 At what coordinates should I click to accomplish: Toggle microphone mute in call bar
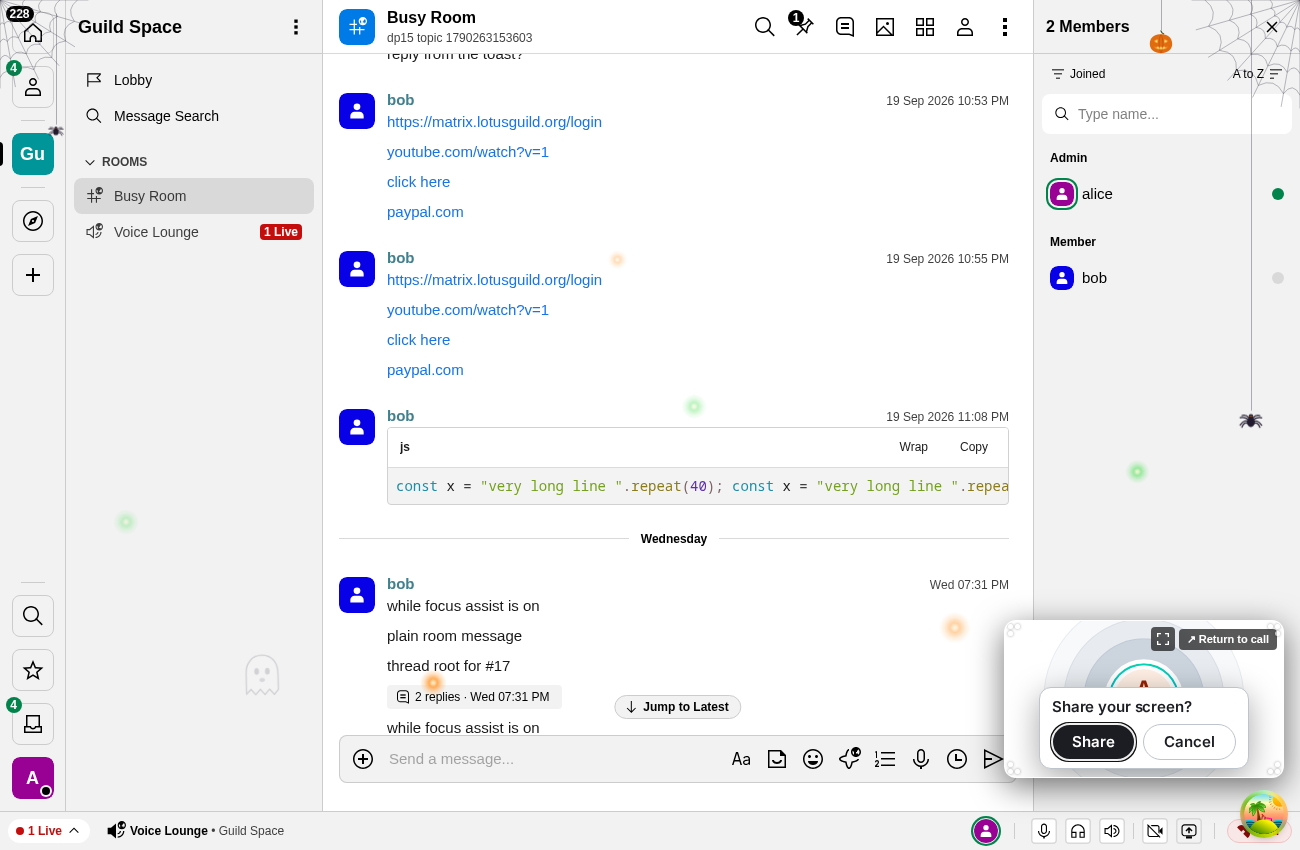coord(1044,831)
